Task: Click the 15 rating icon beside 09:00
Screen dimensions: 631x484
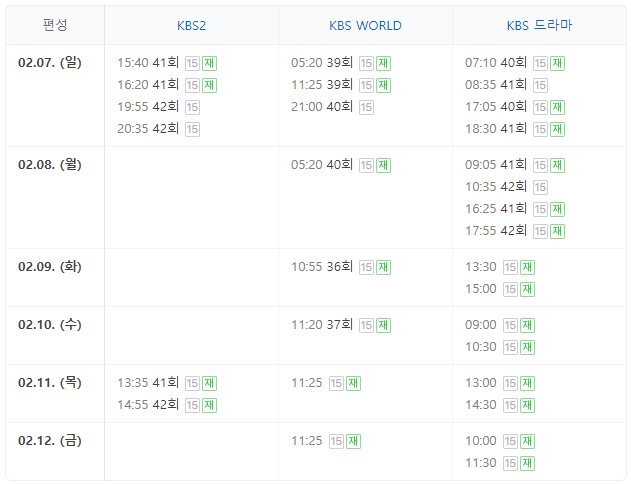Action: (510, 325)
